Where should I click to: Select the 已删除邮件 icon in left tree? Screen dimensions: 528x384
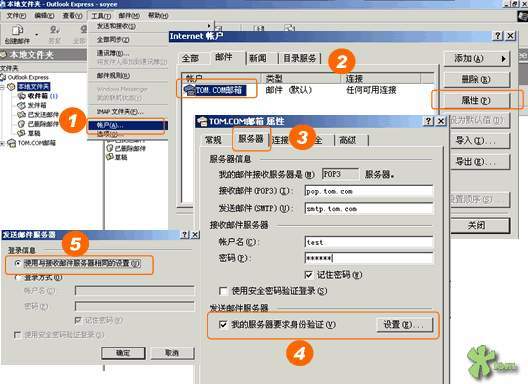[22, 124]
